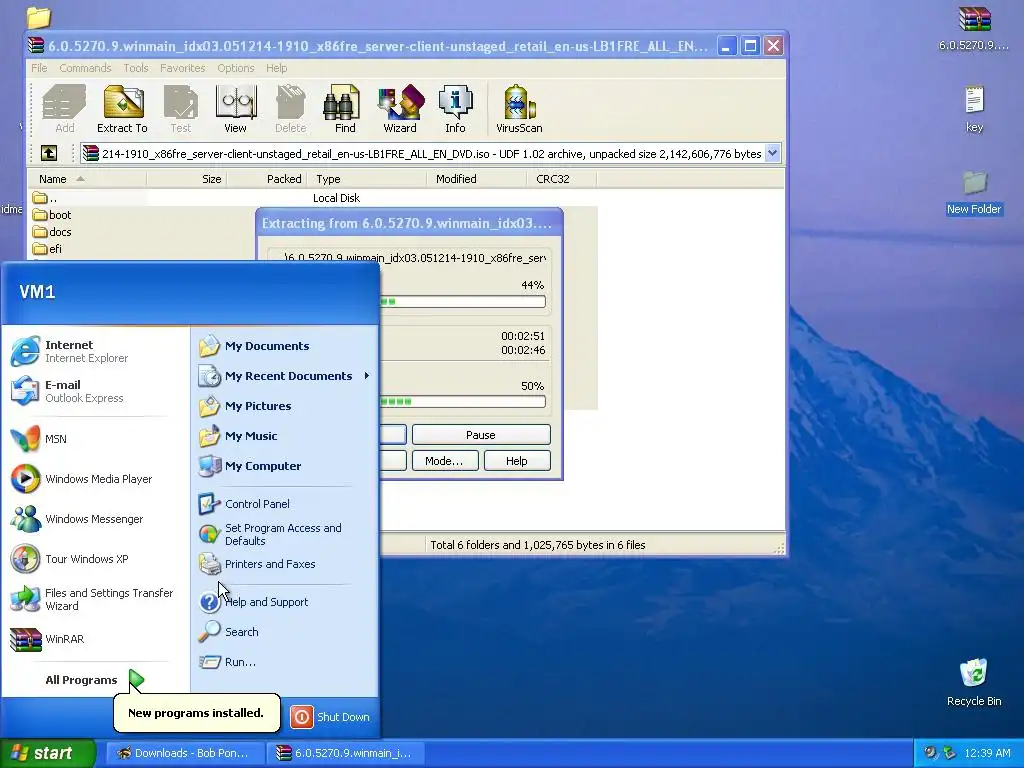Sort by the Size column header
Image resolution: width=1024 pixels, height=768 pixels.
(x=187, y=179)
